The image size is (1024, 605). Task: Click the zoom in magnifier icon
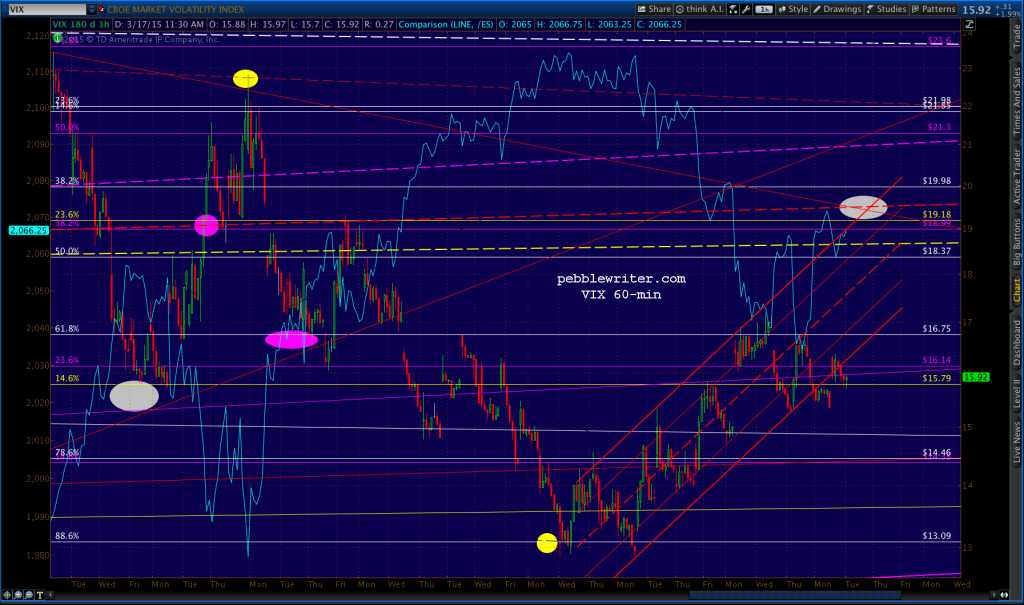click(18, 595)
